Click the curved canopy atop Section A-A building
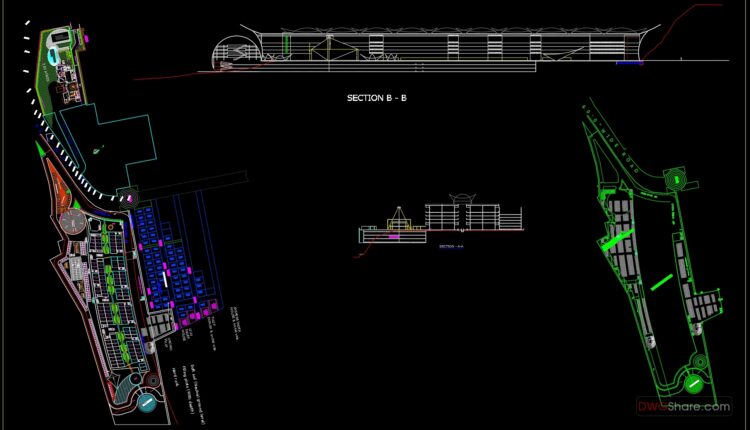 coord(461,198)
